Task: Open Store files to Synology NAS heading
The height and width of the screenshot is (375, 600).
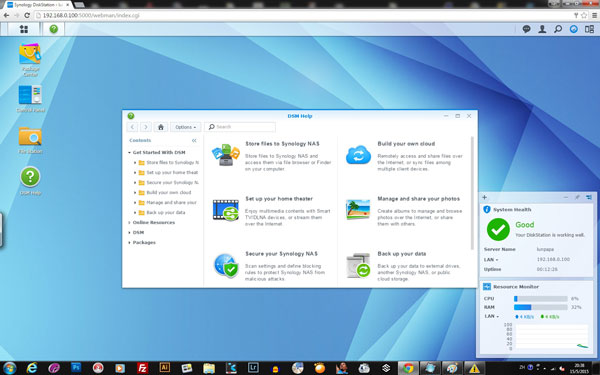Action: point(282,144)
